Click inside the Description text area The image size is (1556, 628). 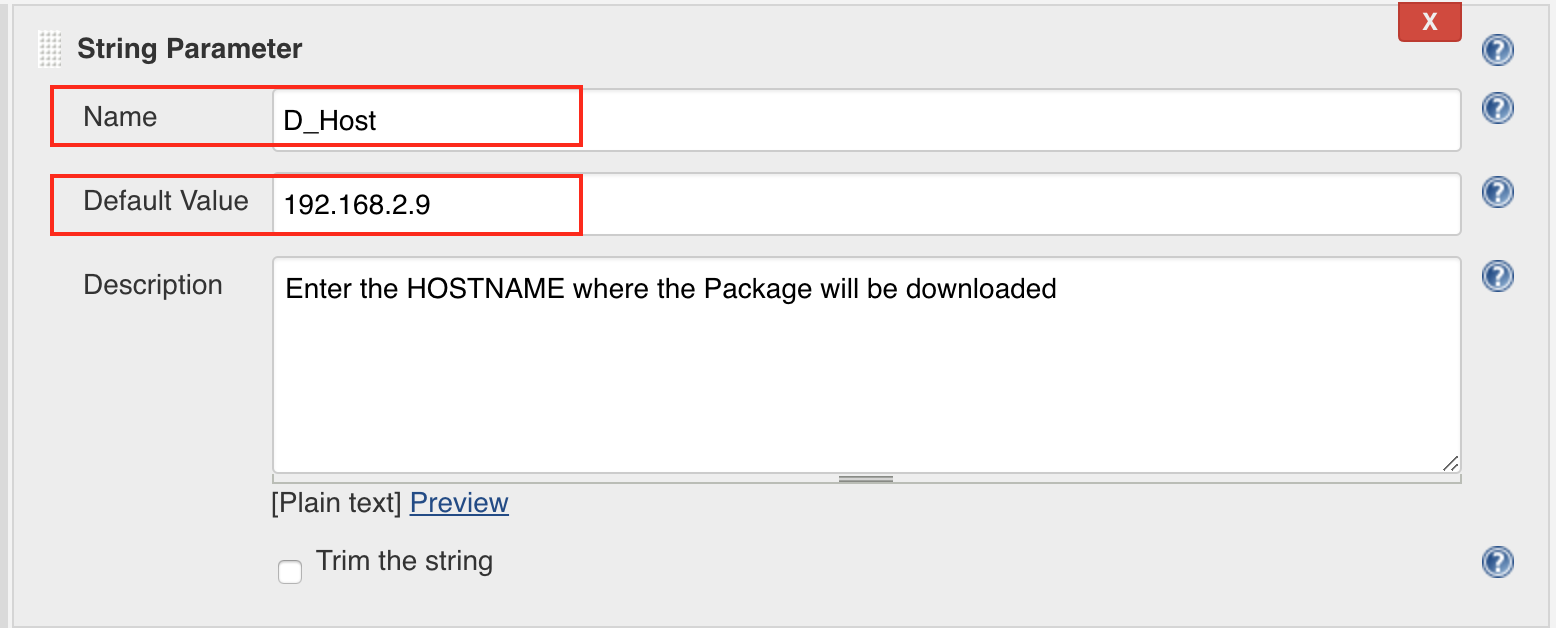(866, 380)
